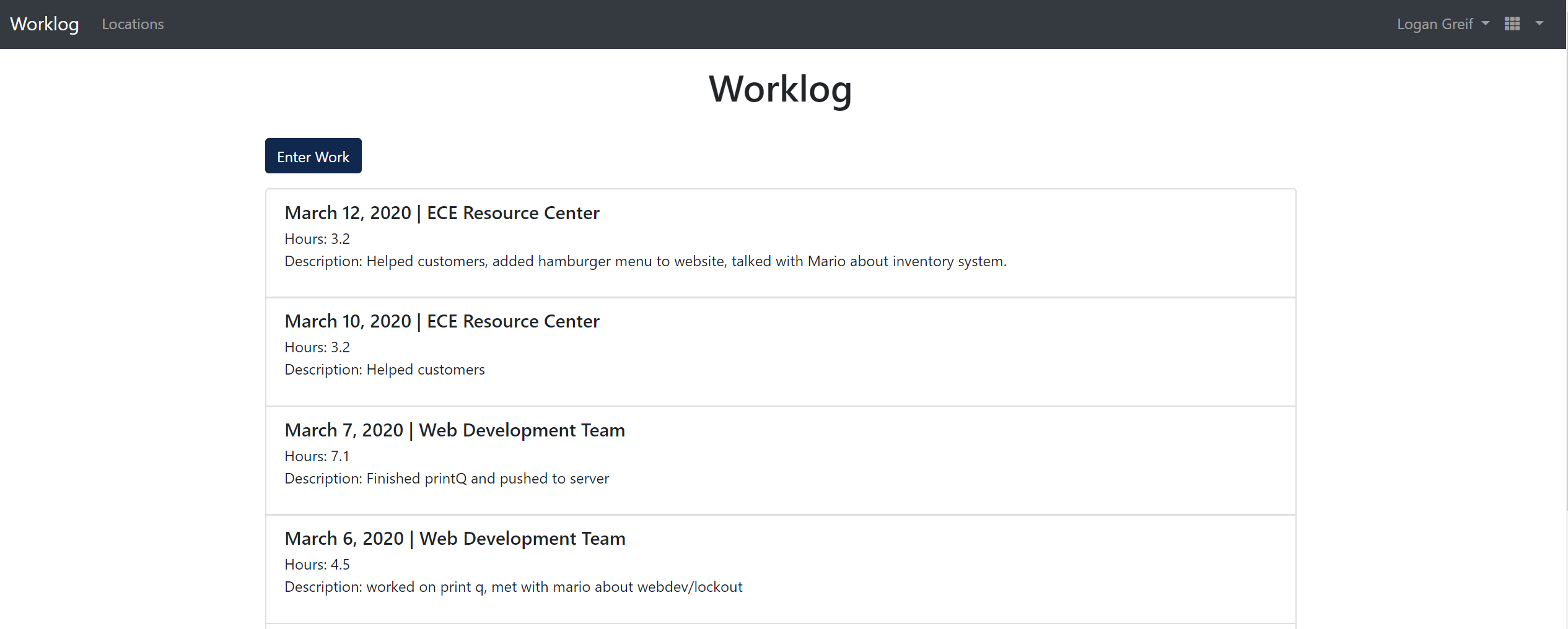Click Hours: 3.2 under March 12 entry
Viewport: 1568px width, 629px height.
[317, 239]
